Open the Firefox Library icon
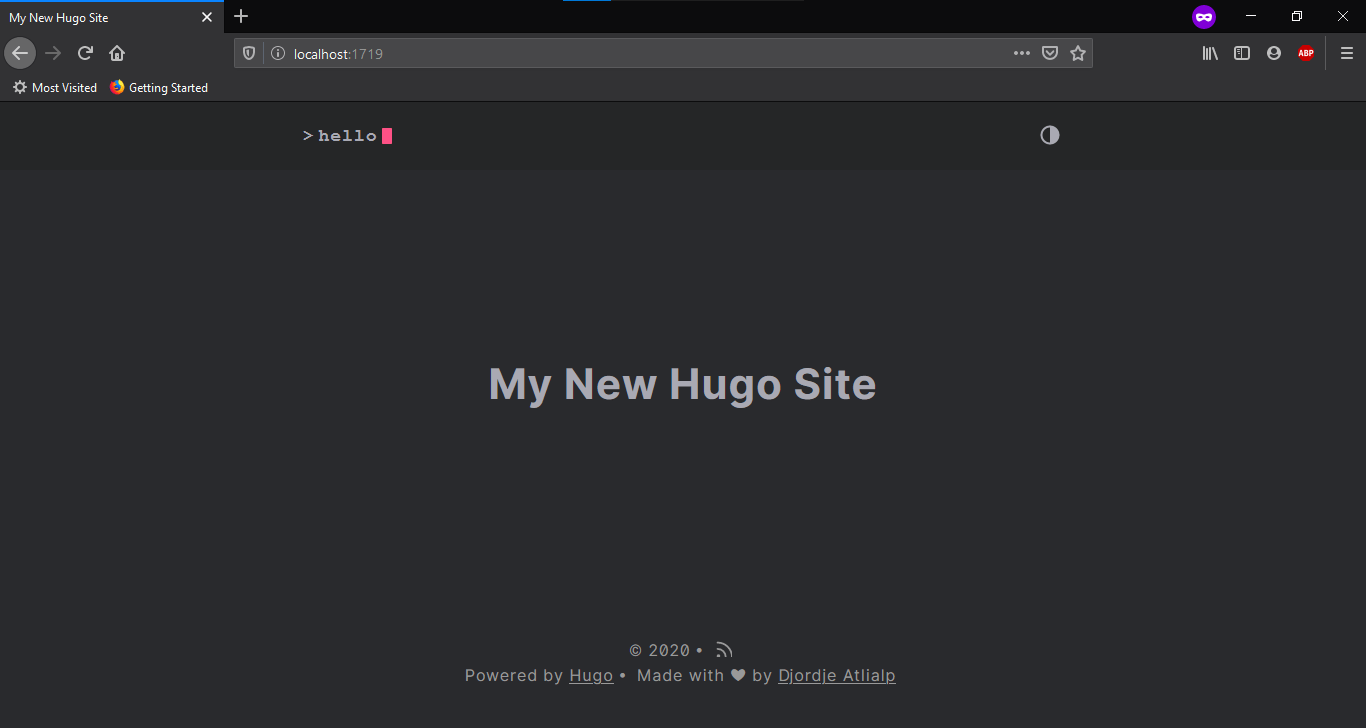Image resolution: width=1366 pixels, height=728 pixels. click(x=1209, y=53)
